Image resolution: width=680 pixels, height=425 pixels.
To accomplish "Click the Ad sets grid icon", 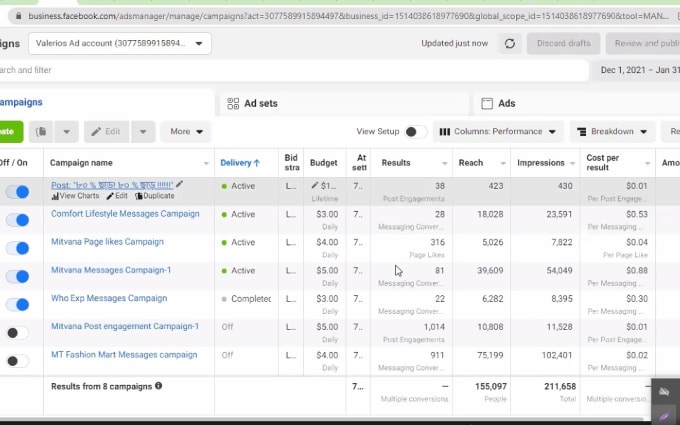I will pyautogui.click(x=233, y=103).
